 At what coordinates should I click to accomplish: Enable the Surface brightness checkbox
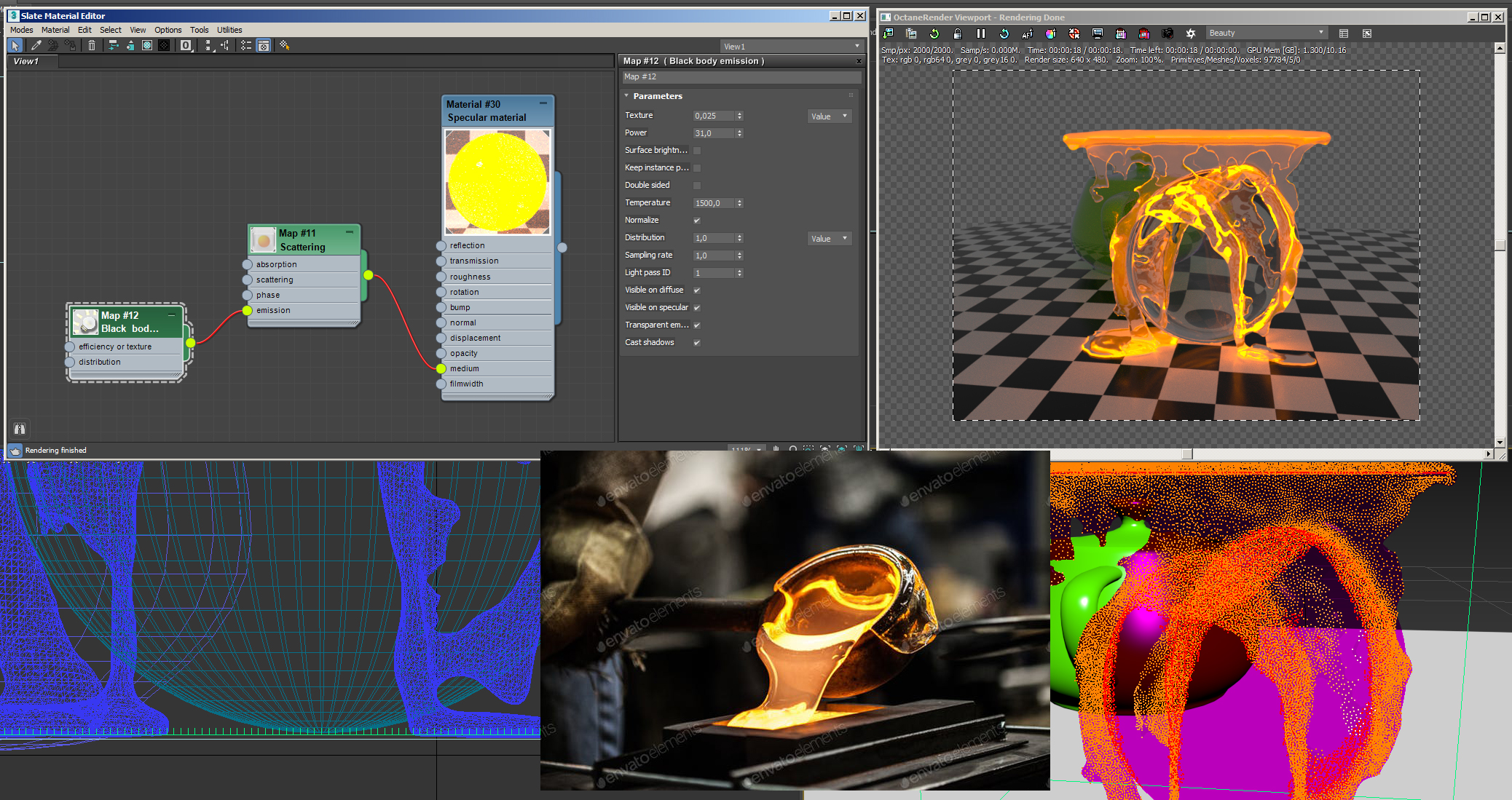coord(697,151)
